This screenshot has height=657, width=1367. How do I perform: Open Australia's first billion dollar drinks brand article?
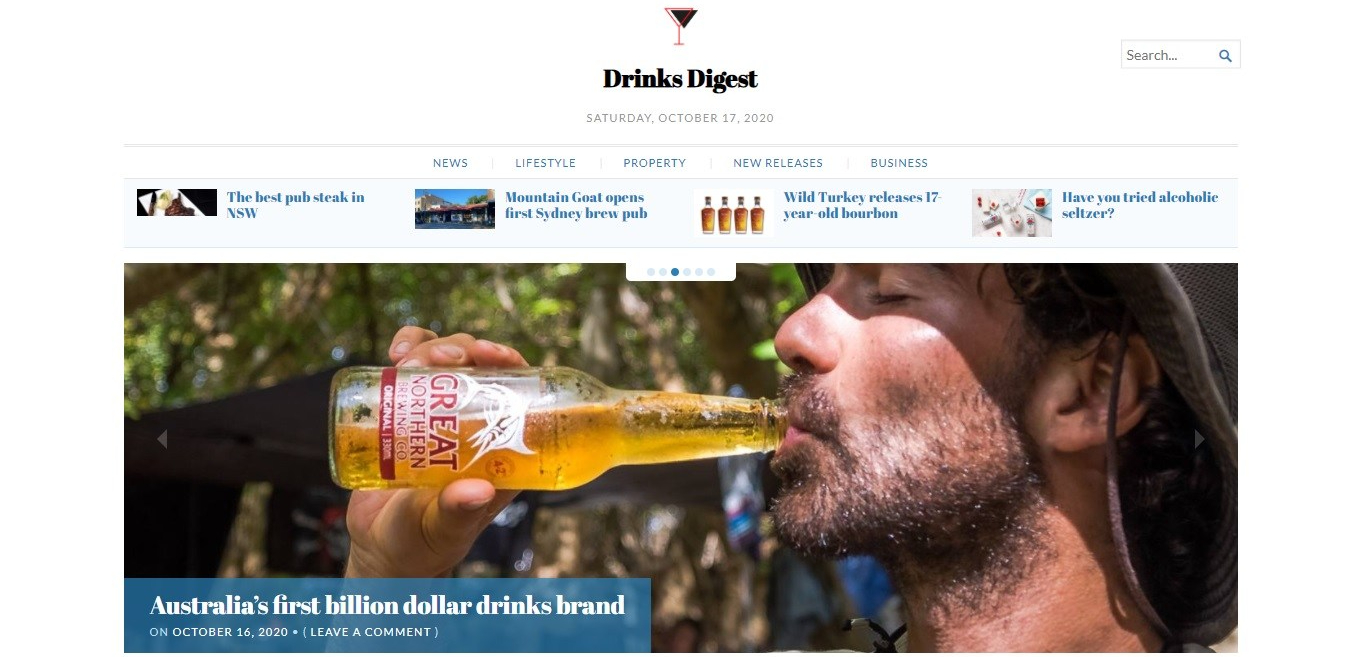tap(387, 605)
